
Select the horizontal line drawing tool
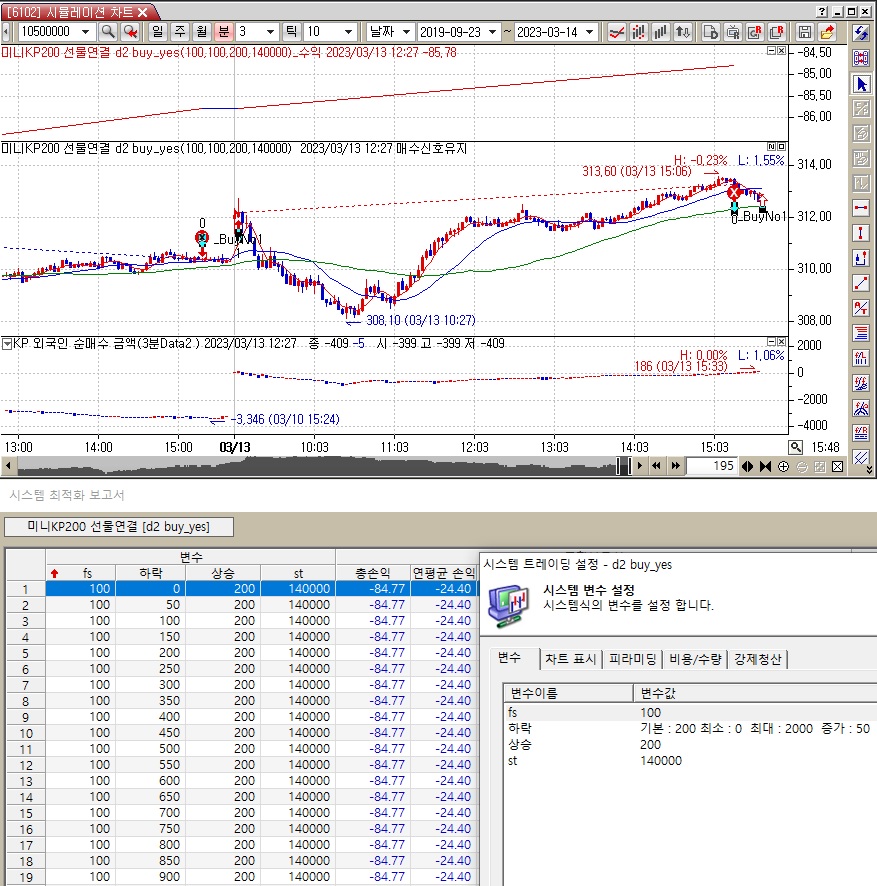[x=861, y=208]
